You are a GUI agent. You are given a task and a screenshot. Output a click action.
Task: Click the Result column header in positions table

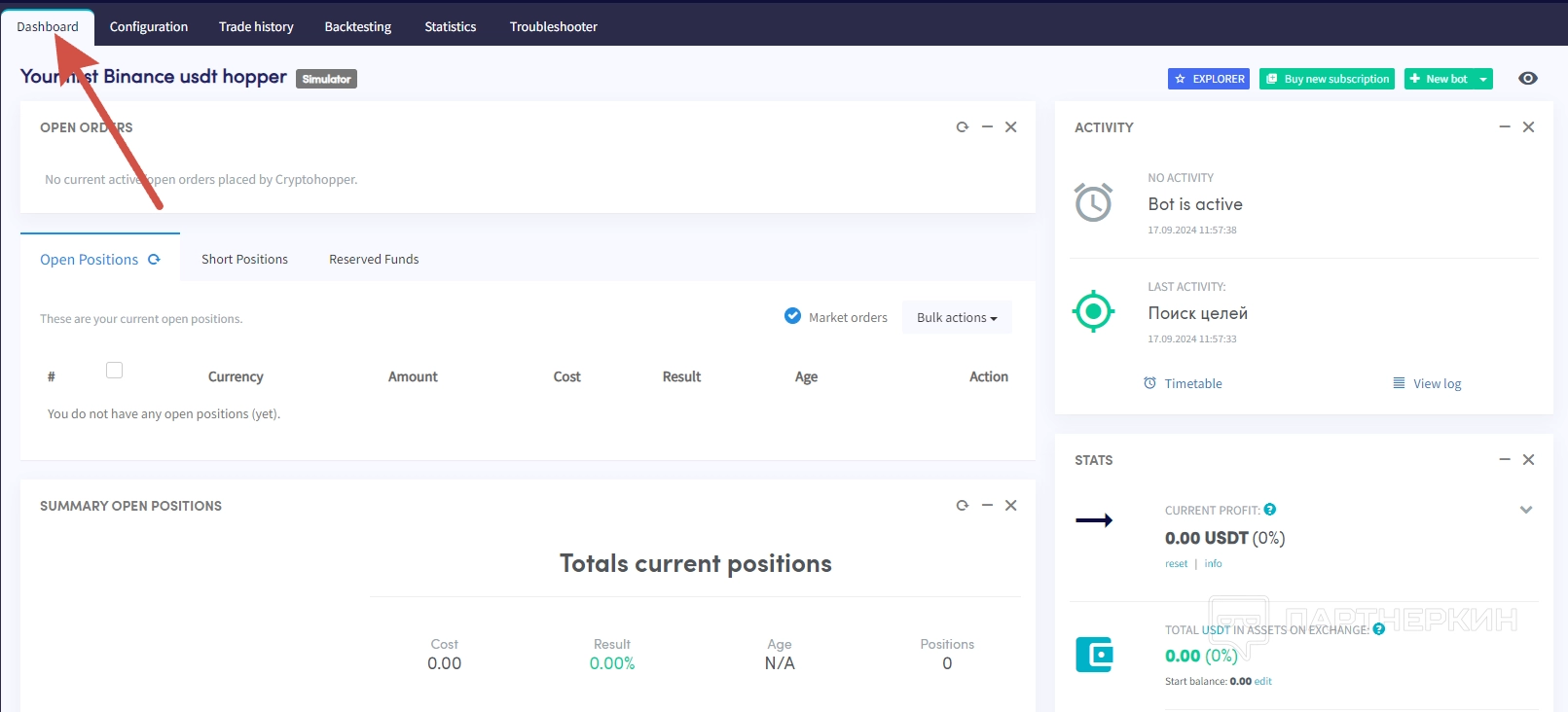[x=681, y=376]
